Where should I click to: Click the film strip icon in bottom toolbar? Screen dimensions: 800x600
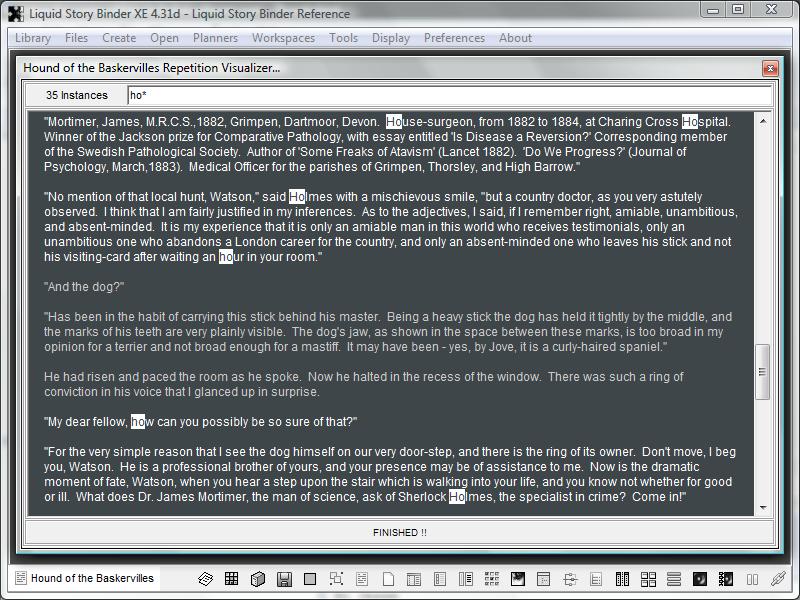[622, 579]
